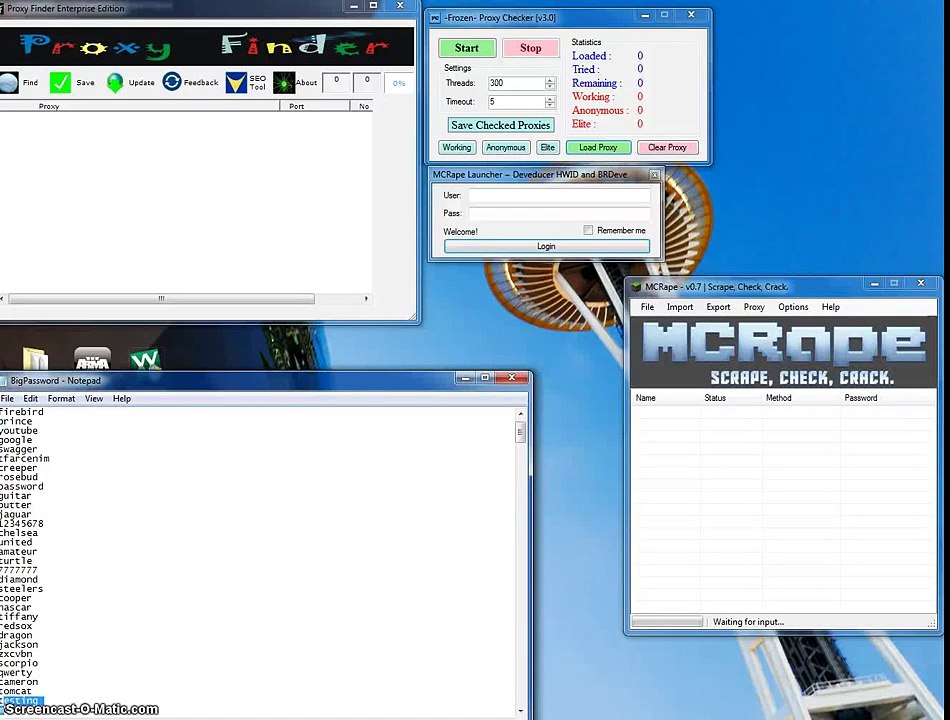Click the 'qwerty' line in Notepad
The image size is (950, 720).
16,673
